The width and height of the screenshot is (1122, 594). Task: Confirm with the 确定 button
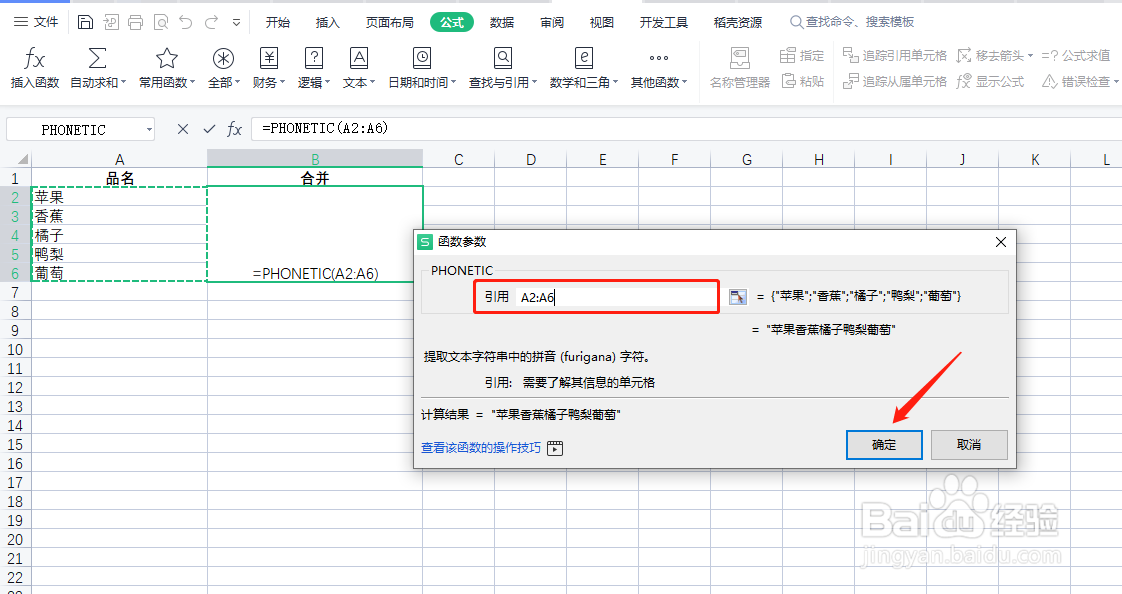(884, 445)
